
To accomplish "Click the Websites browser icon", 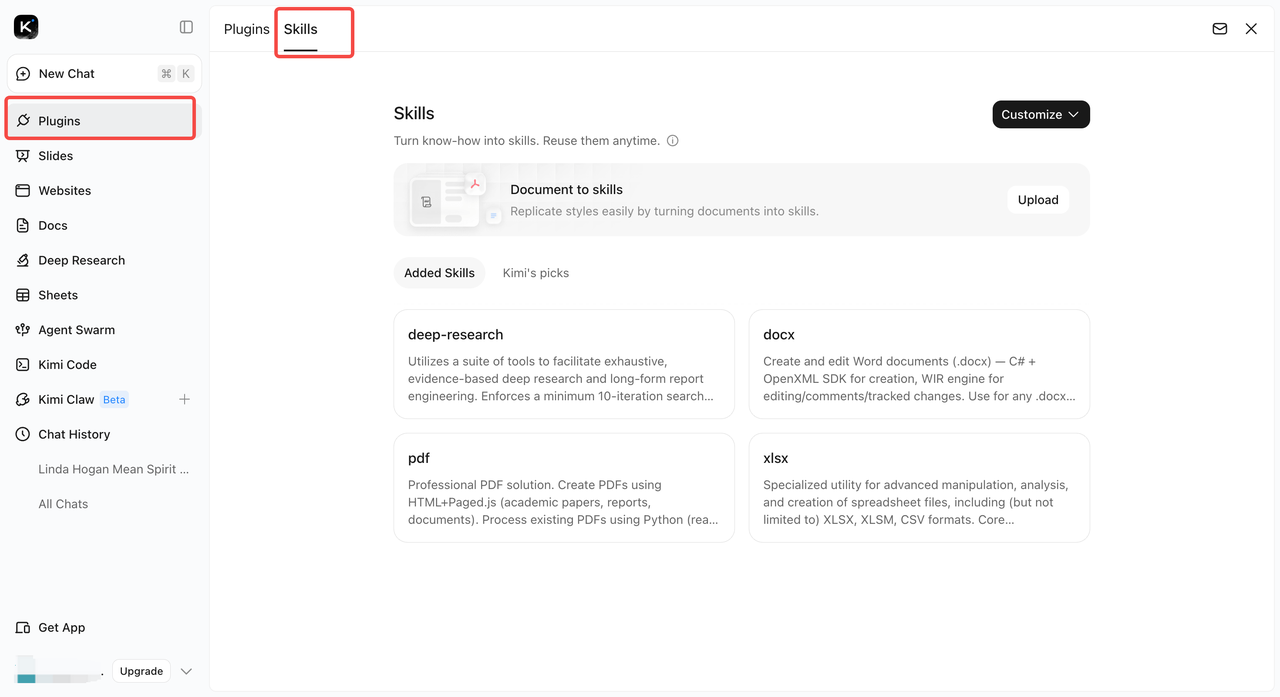I will [x=23, y=191].
